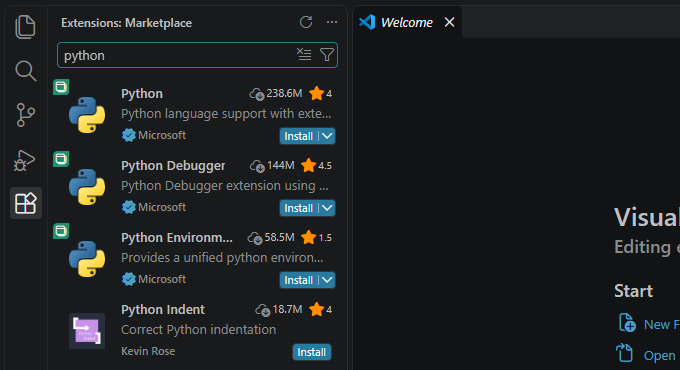Click the 144M download count icon
The image size is (680, 370).
coord(257,166)
